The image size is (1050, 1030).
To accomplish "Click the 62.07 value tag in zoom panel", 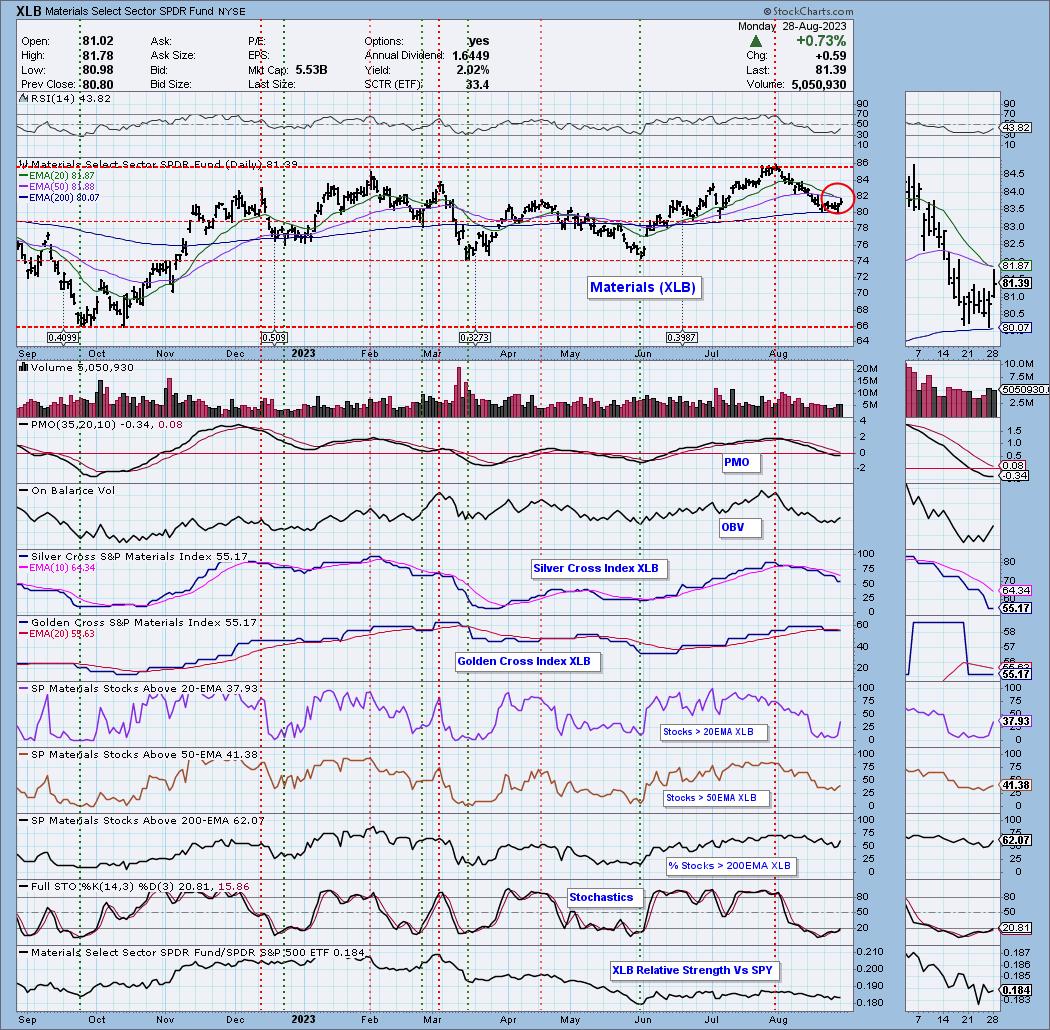I will (x=1016, y=840).
